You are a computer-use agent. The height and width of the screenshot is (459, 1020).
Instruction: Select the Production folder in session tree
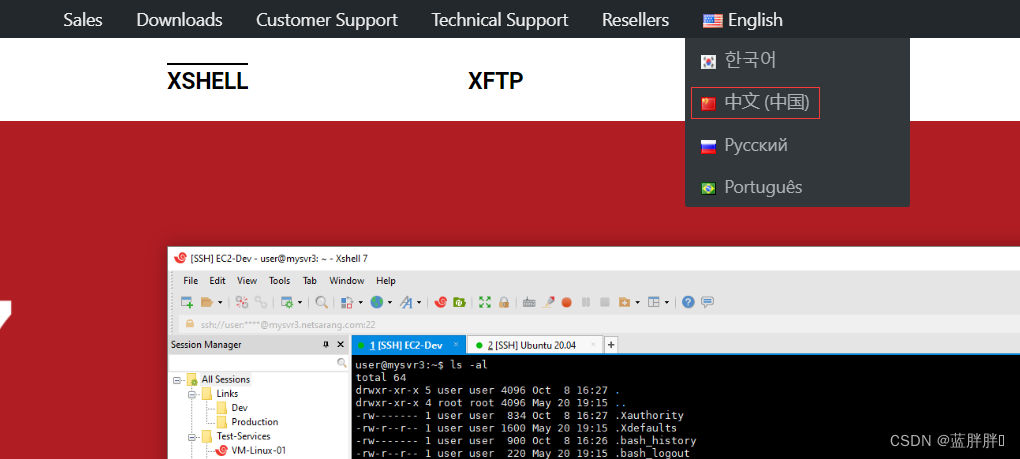click(x=254, y=422)
